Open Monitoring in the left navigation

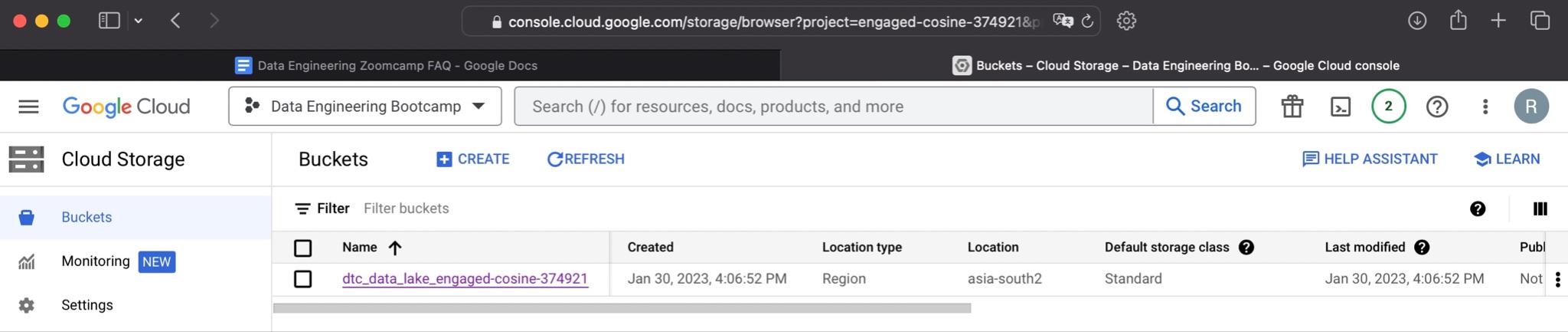(x=136, y=261)
